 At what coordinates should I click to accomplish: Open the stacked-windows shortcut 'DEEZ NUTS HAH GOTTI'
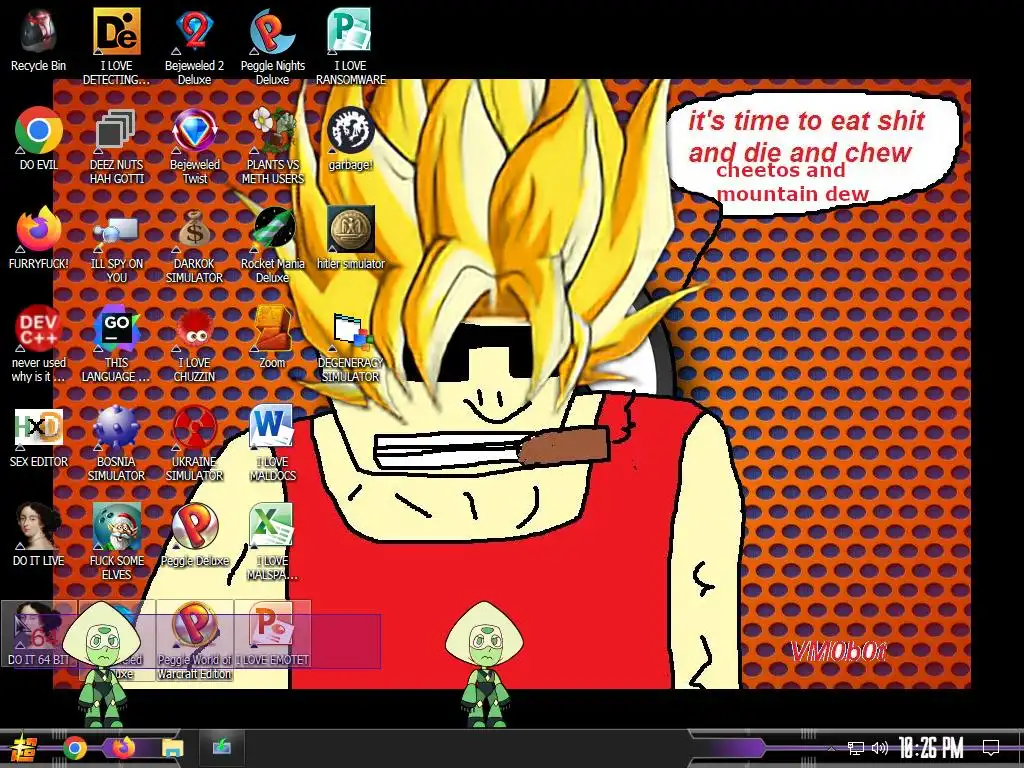point(116,146)
